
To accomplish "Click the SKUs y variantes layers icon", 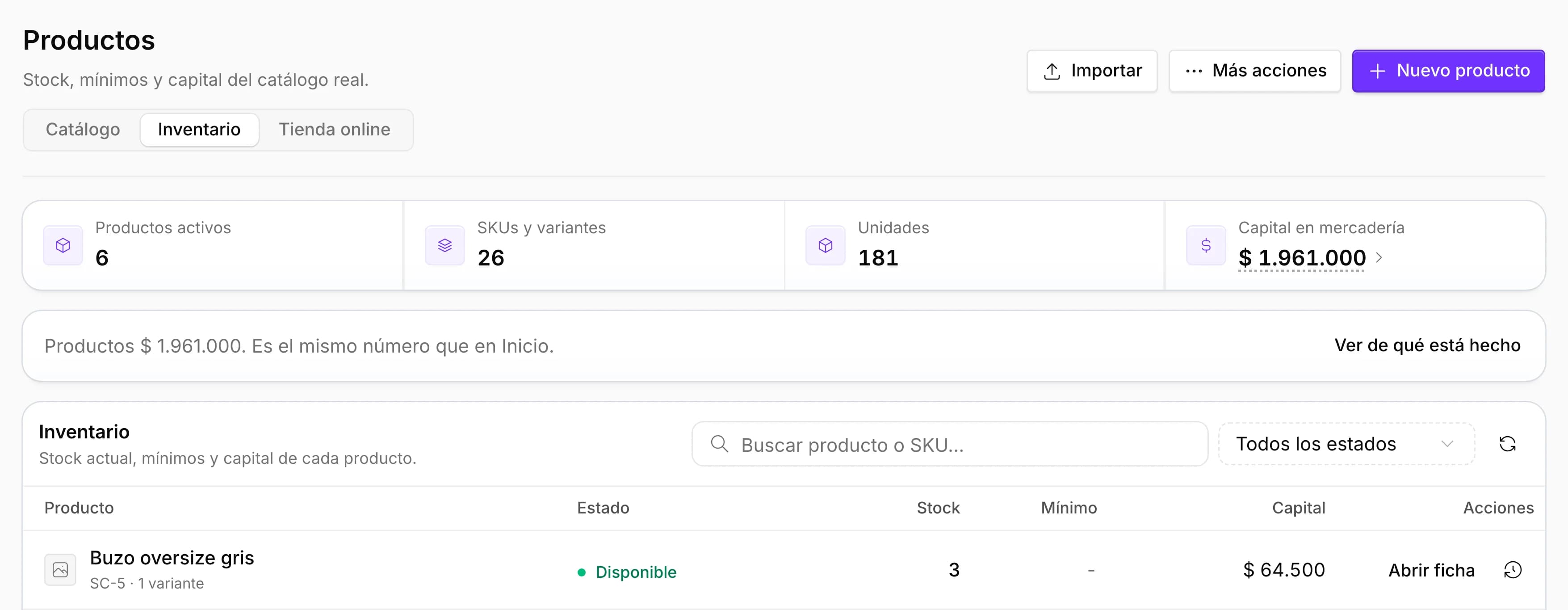I will tap(445, 245).
